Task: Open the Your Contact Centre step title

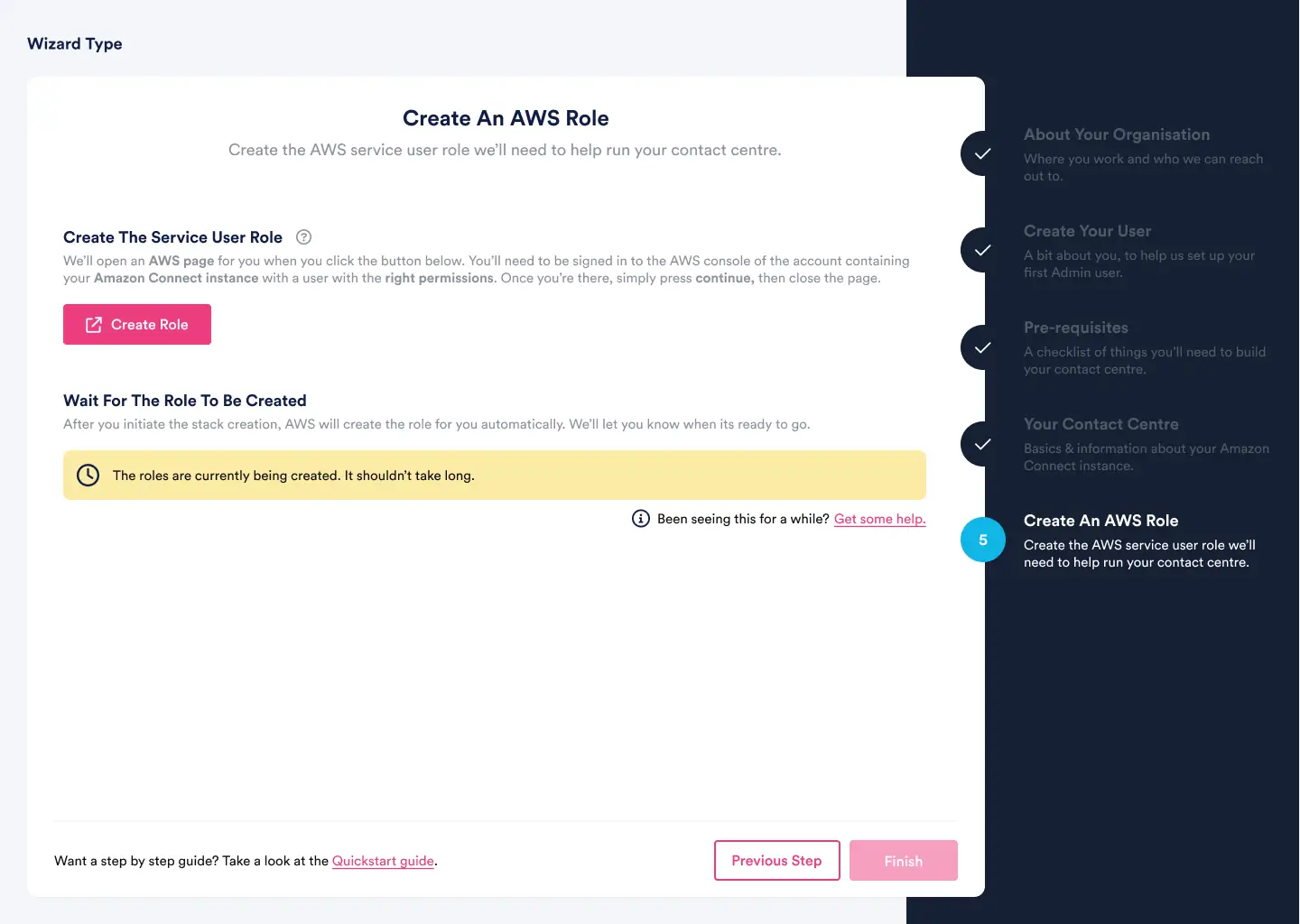Action: click(1100, 424)
